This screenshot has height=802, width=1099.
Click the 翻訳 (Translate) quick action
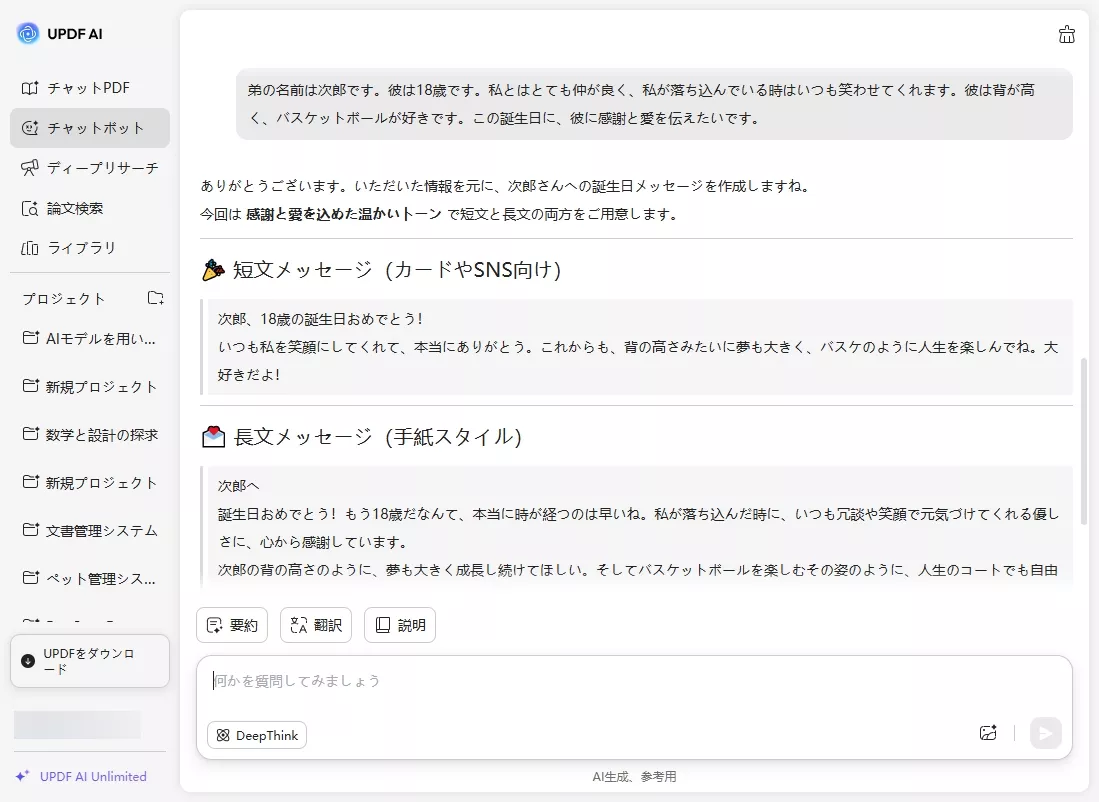[x=315, y=625]
